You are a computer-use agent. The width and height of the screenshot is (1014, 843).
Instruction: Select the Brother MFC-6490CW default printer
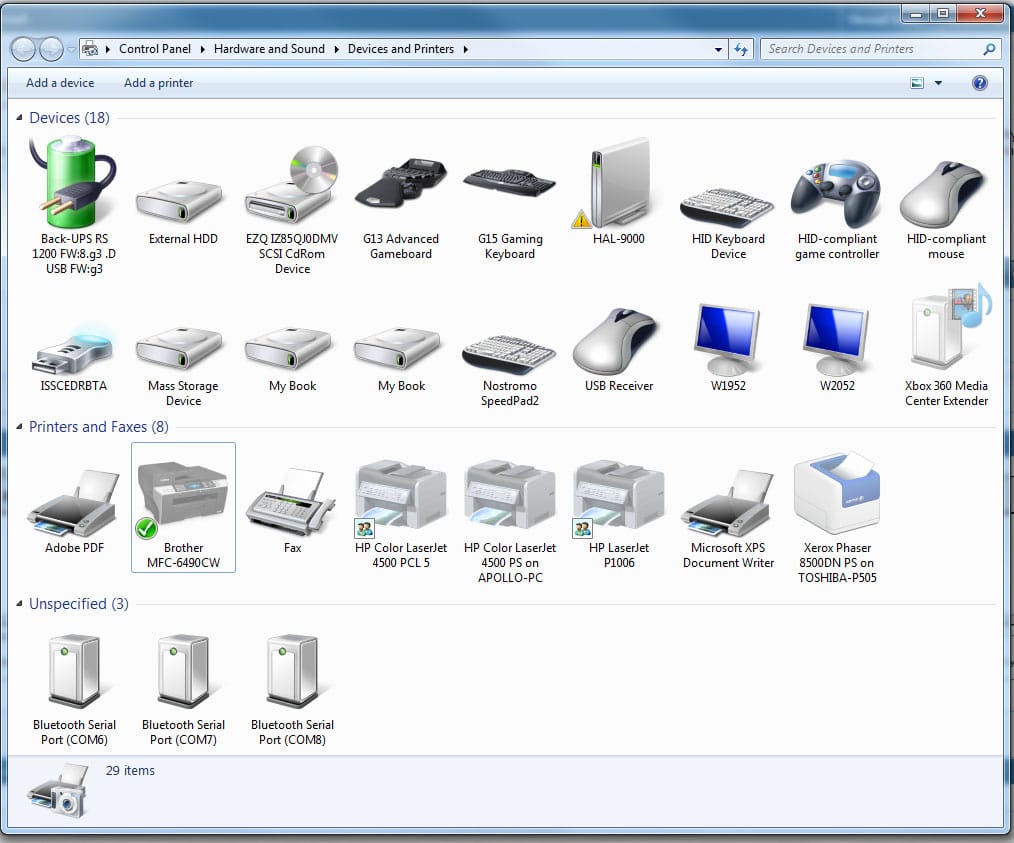click(x=183, y=507)
